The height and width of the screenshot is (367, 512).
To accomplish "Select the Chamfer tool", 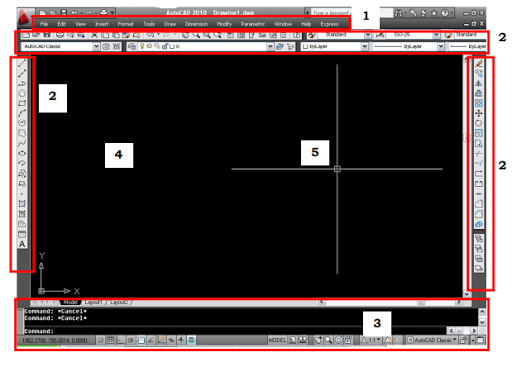I will coord(479,204).
